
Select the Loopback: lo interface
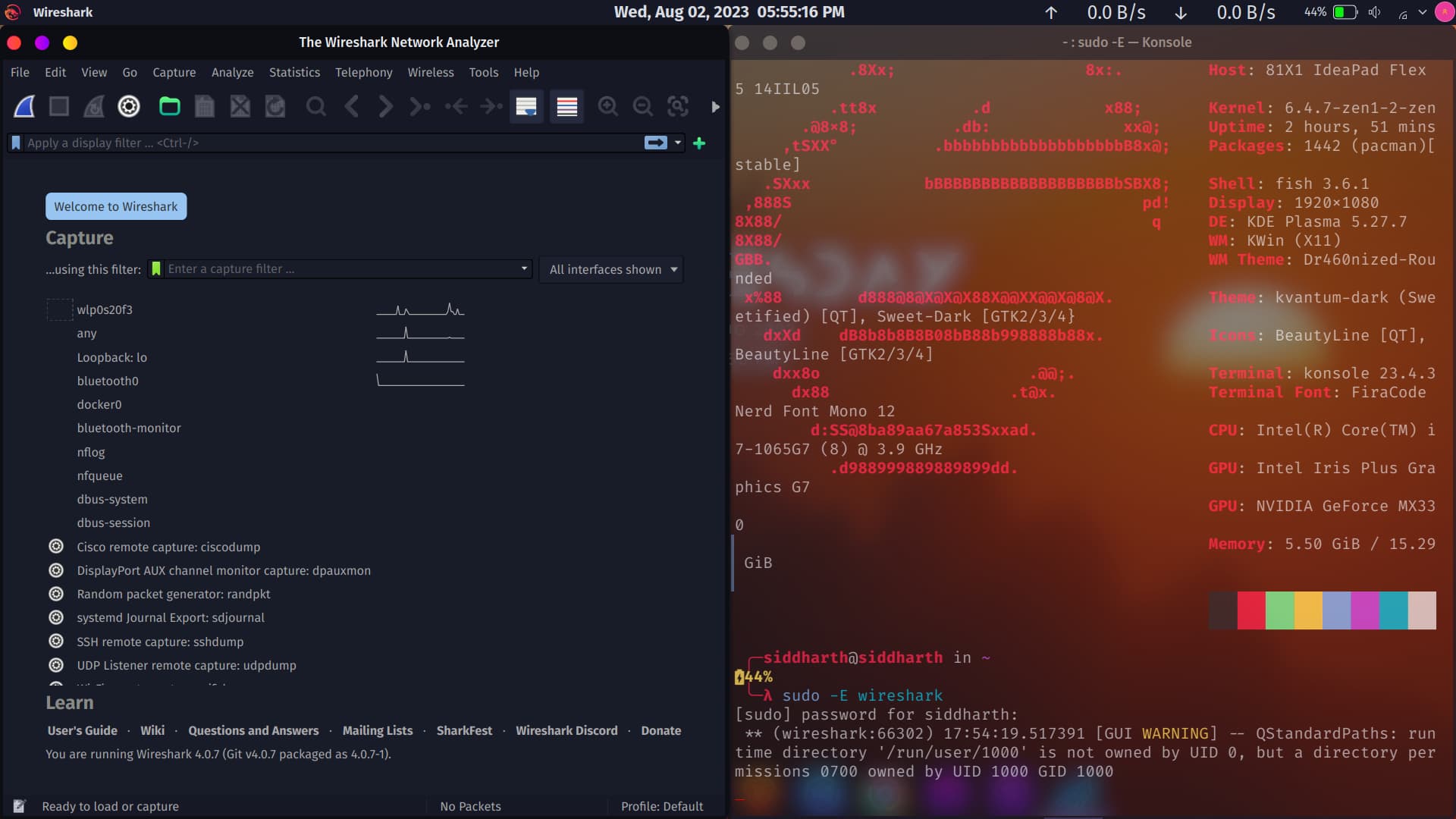(x=111, y=357)
